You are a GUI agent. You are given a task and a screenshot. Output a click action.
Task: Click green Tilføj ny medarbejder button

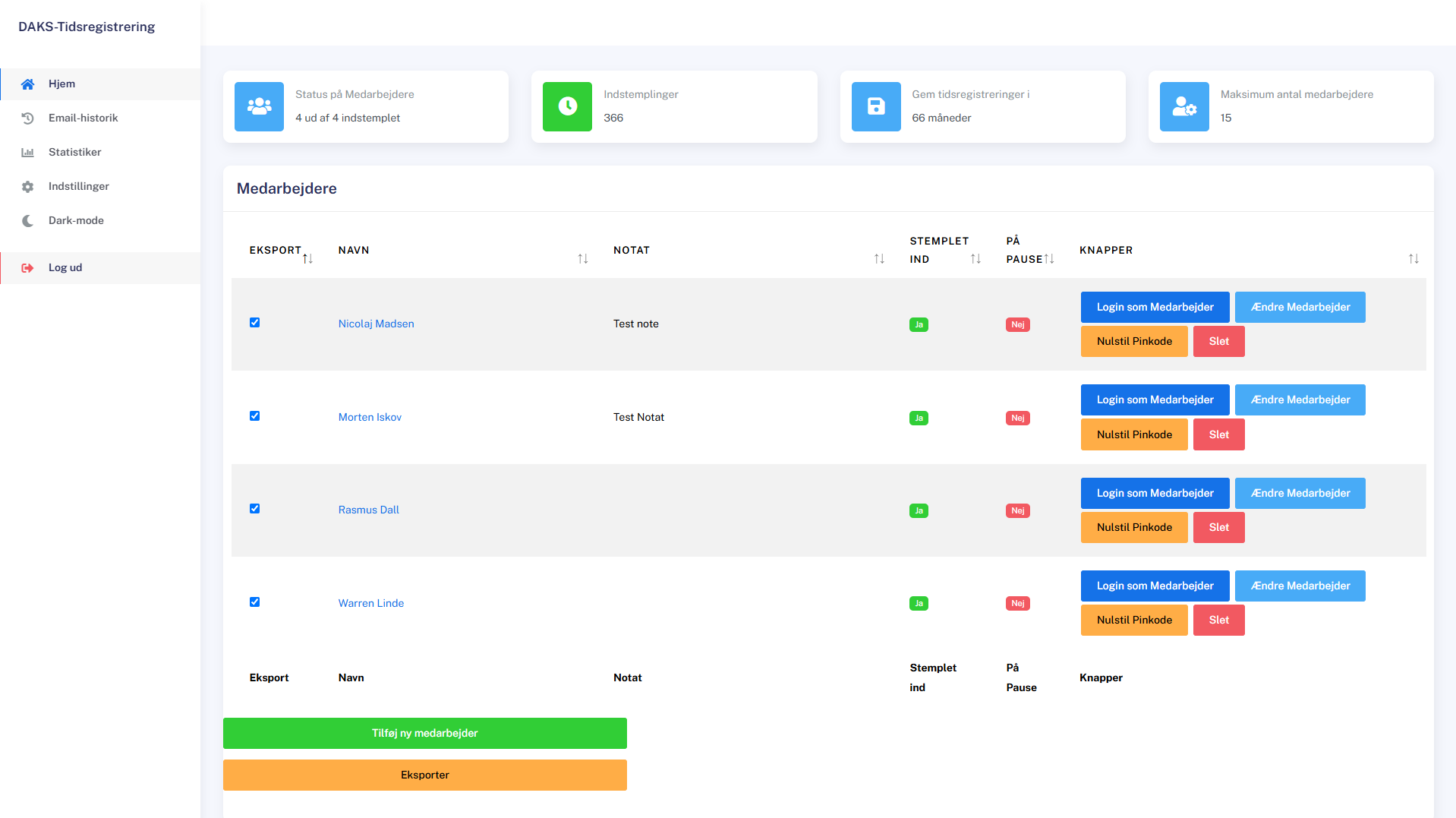[x=424, y=734]
